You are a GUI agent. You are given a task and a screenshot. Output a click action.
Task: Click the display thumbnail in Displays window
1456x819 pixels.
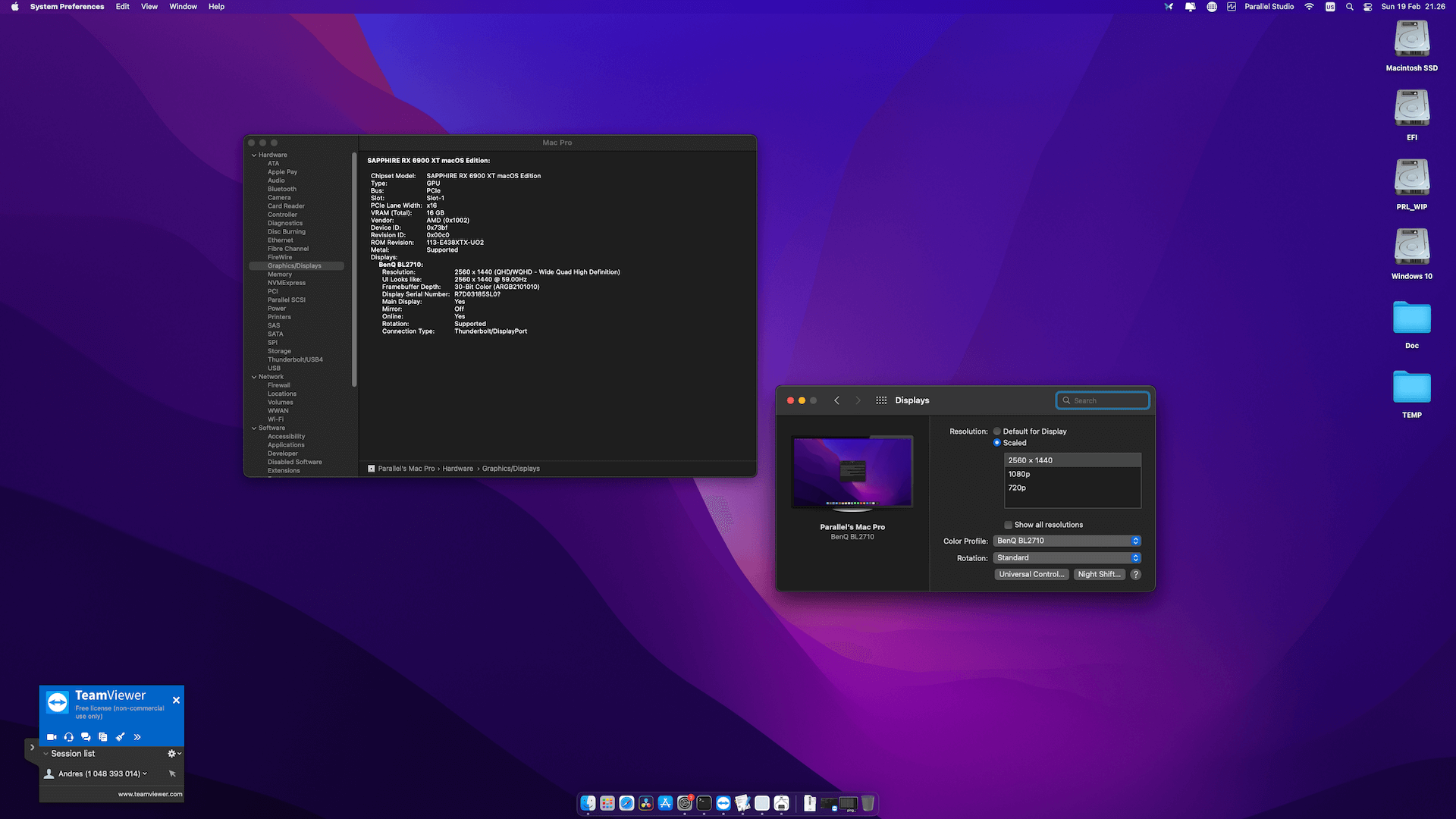[x=852, y=472]
